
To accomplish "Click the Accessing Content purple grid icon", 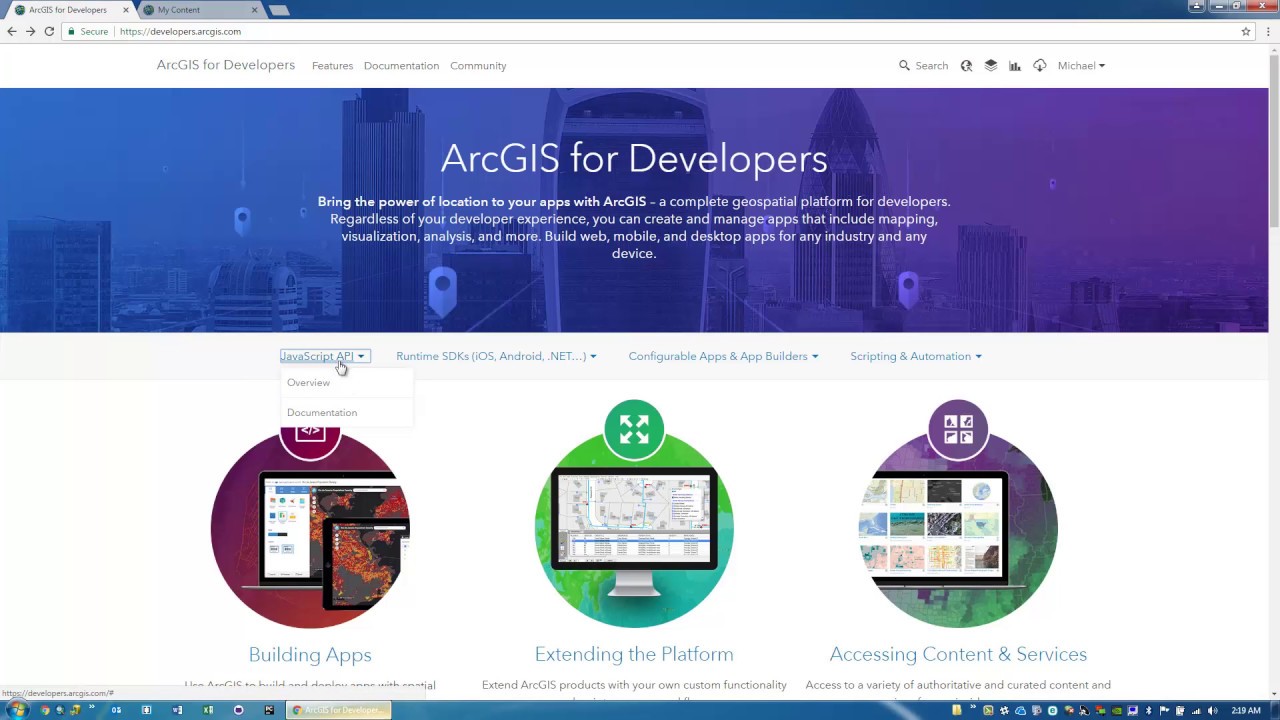I will [x=958, y=429].
